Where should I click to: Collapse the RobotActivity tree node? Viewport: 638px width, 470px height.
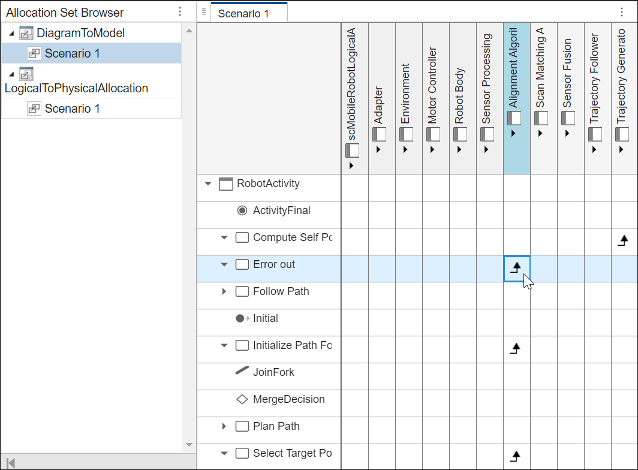click(208, 184)
